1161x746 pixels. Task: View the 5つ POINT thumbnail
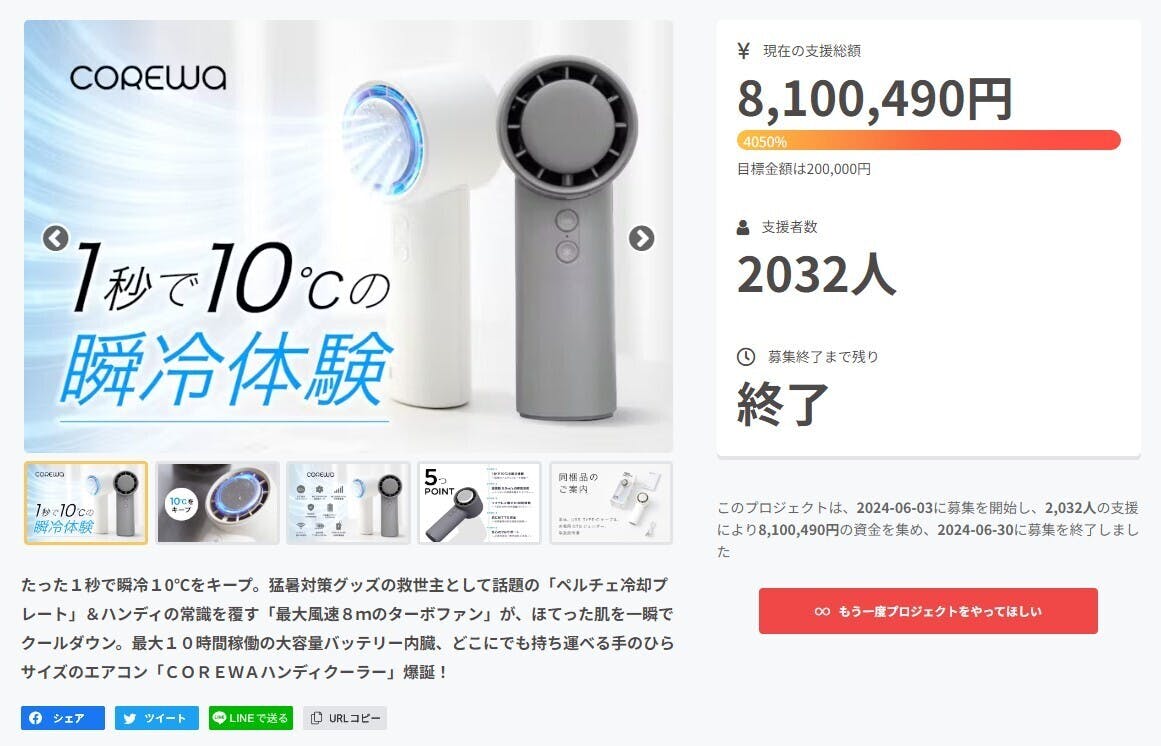click(480, 503)
